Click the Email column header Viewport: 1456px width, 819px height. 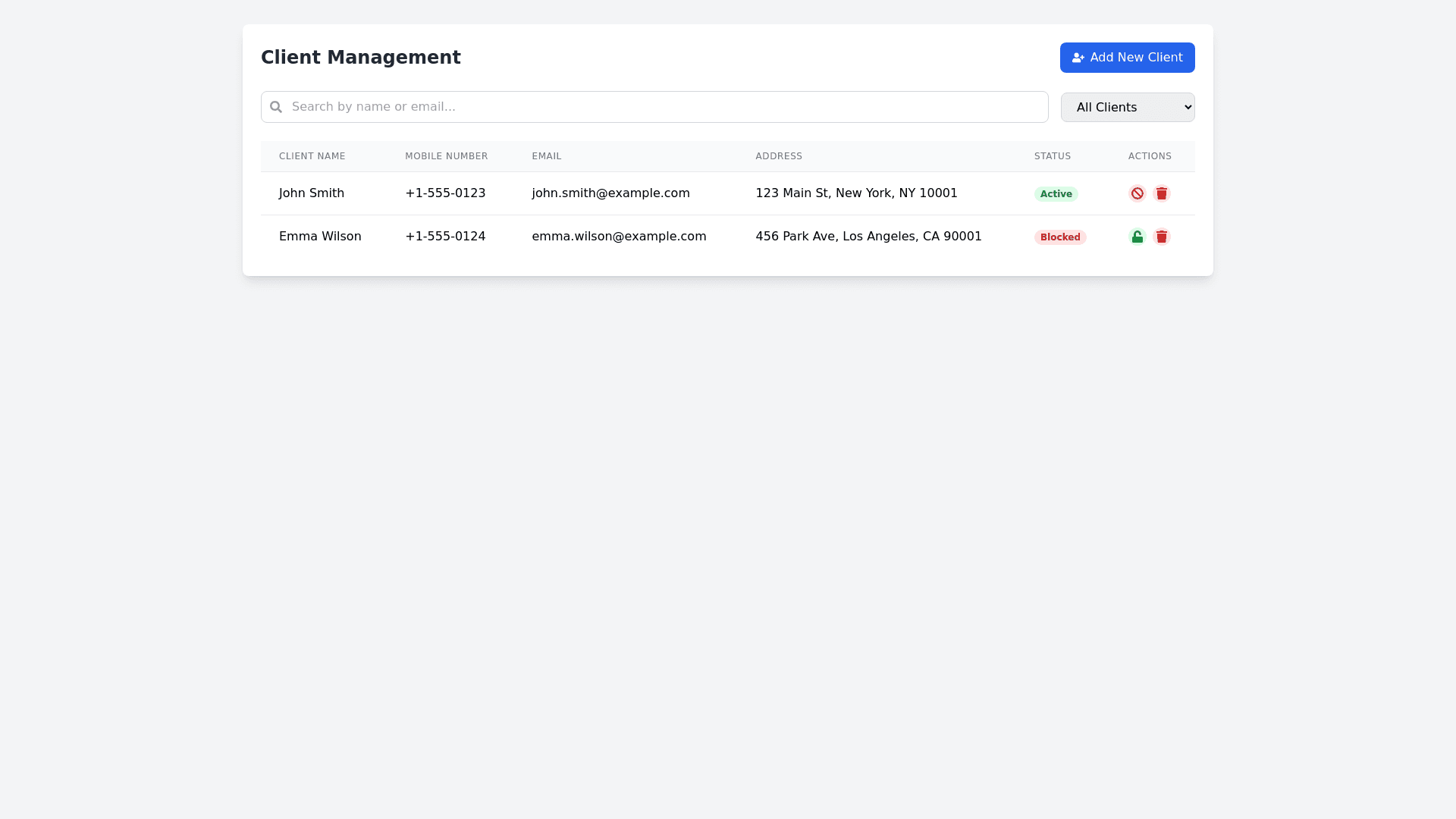546,156
